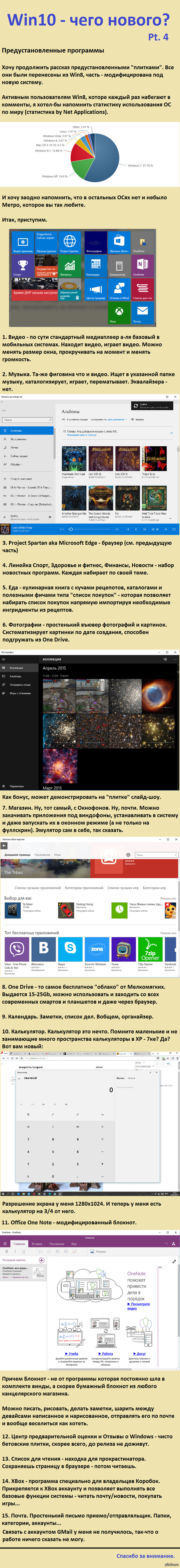Open Сейчас играет in Music sidebar
This screenshot has height=1568, width=180.
tap(27, 456)
